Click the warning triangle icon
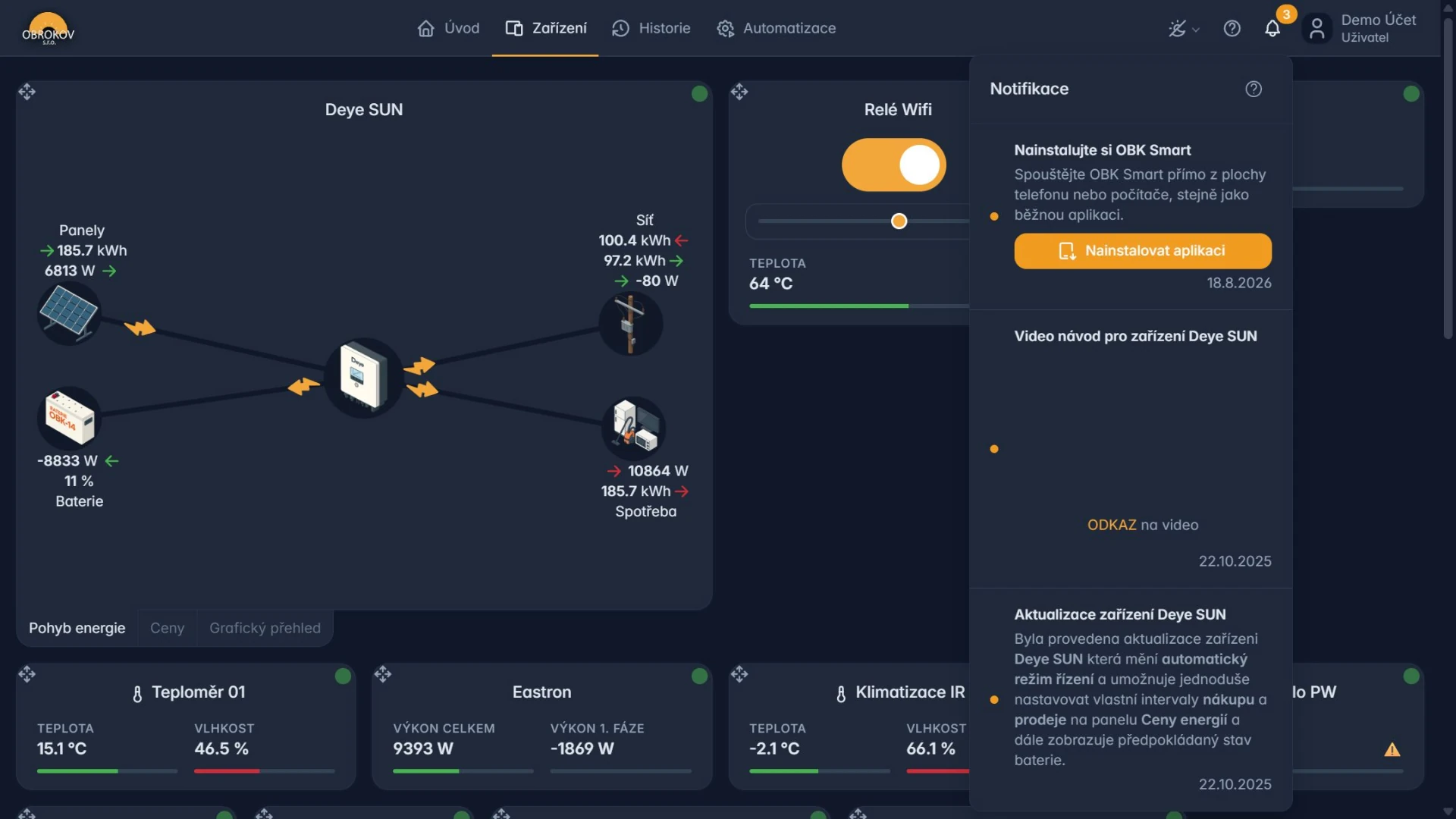1456x819 pixels. (x=1392, y=750)
